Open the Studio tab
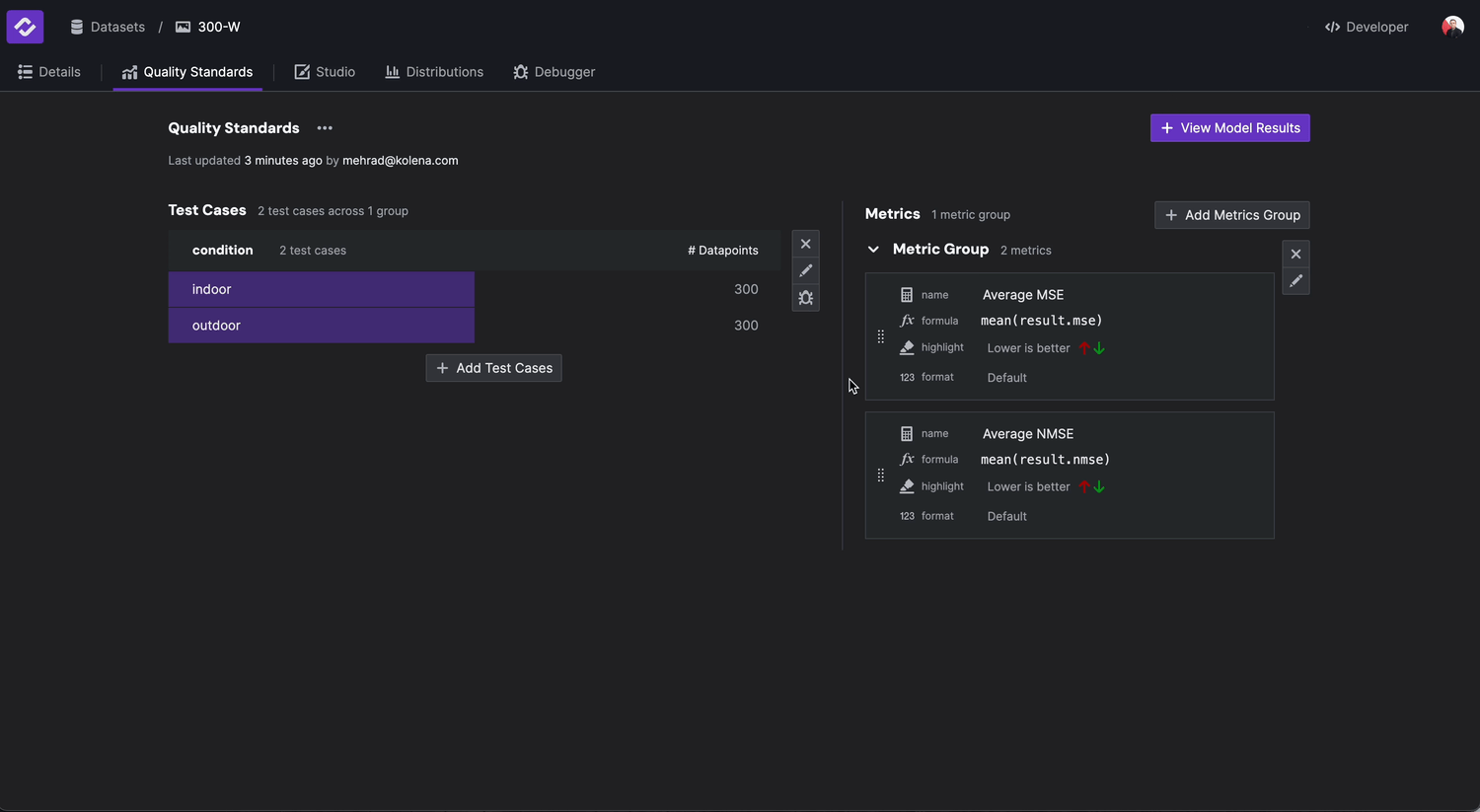 [x=325, y=72]
